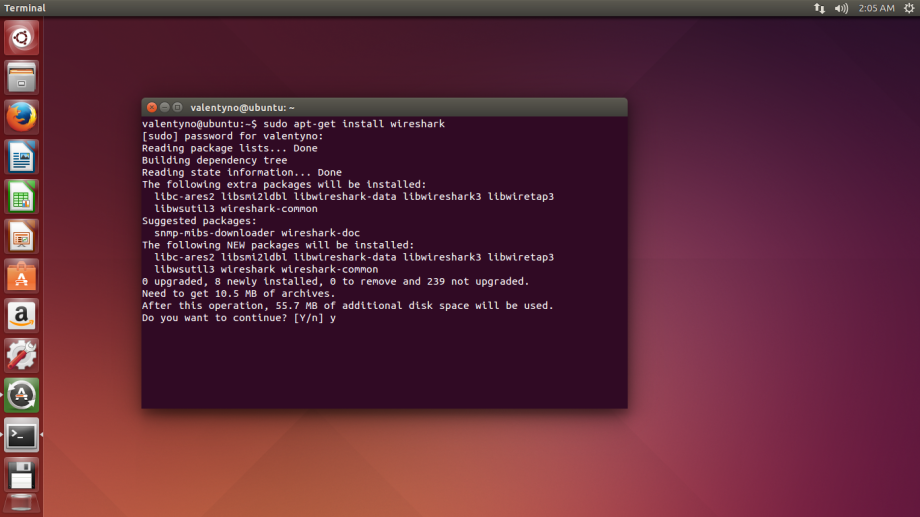The image size is (920, 517).
Task: Expand the sound volume indicator menu
Action: (x=841, y=8)
